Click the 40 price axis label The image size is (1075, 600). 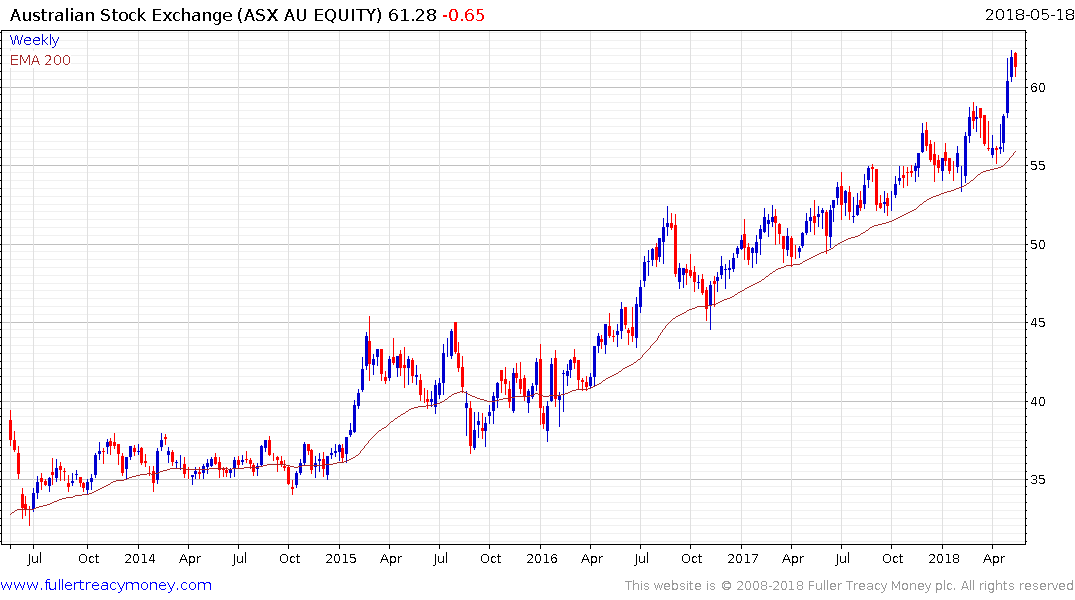[1037, 401]
